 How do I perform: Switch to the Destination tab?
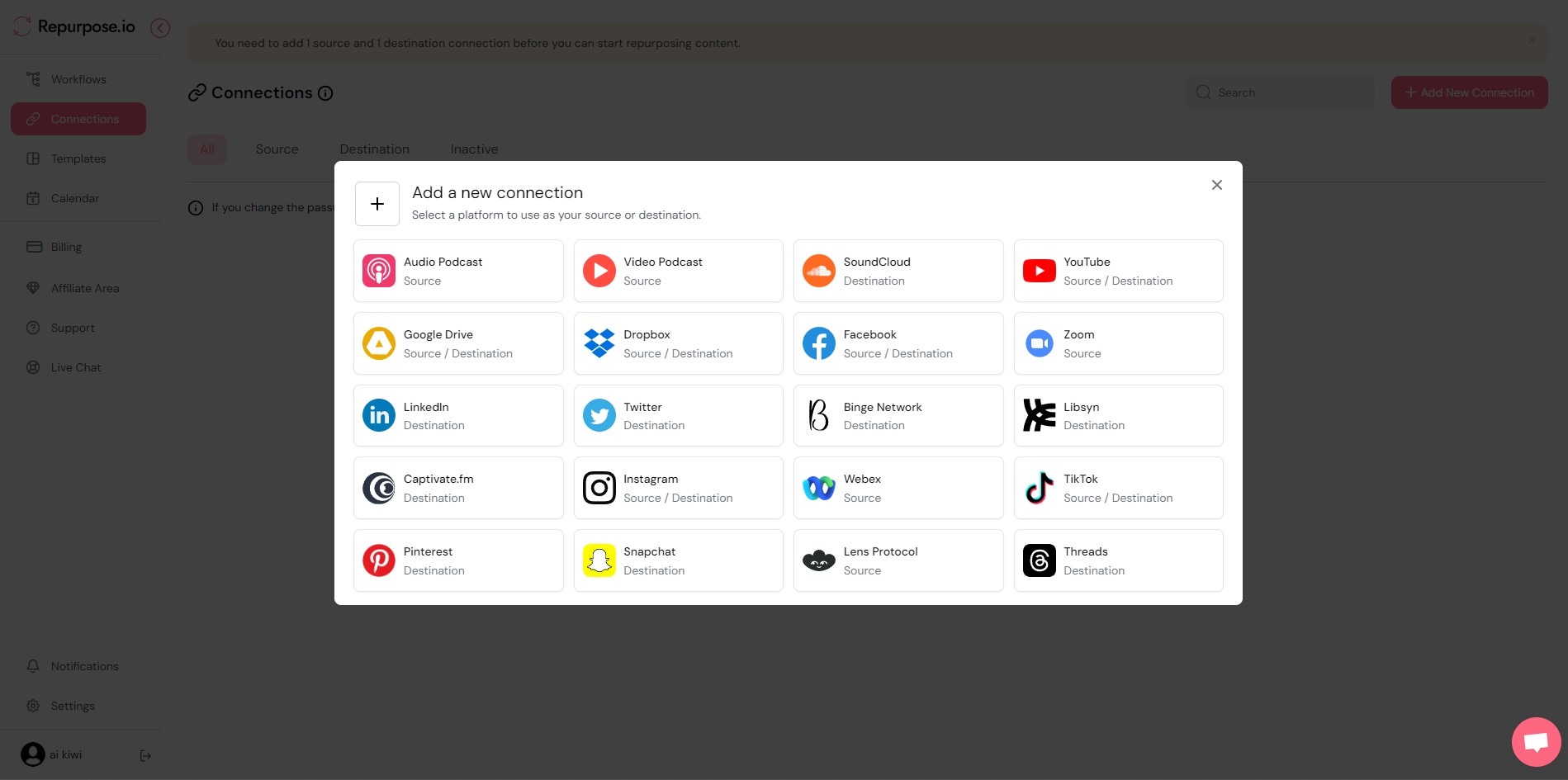click(374, 149)
